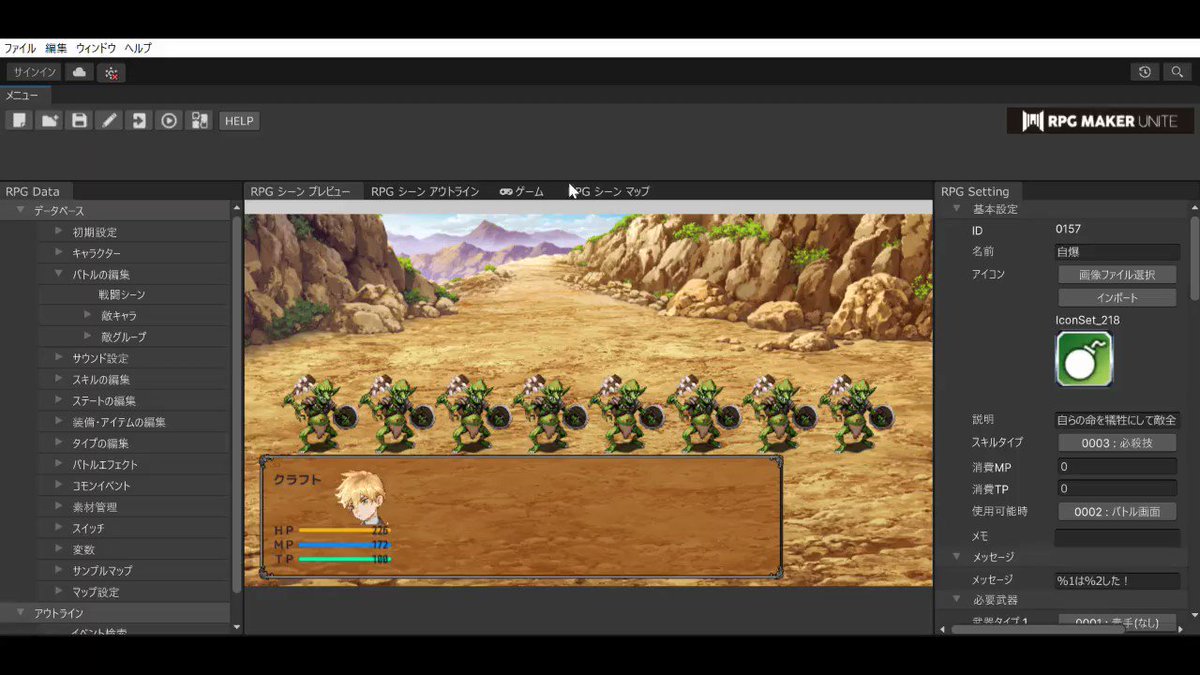Screen dimensions: 1200x675
Task: Open the version history clock icon
Action: [x=1145, y=72]
